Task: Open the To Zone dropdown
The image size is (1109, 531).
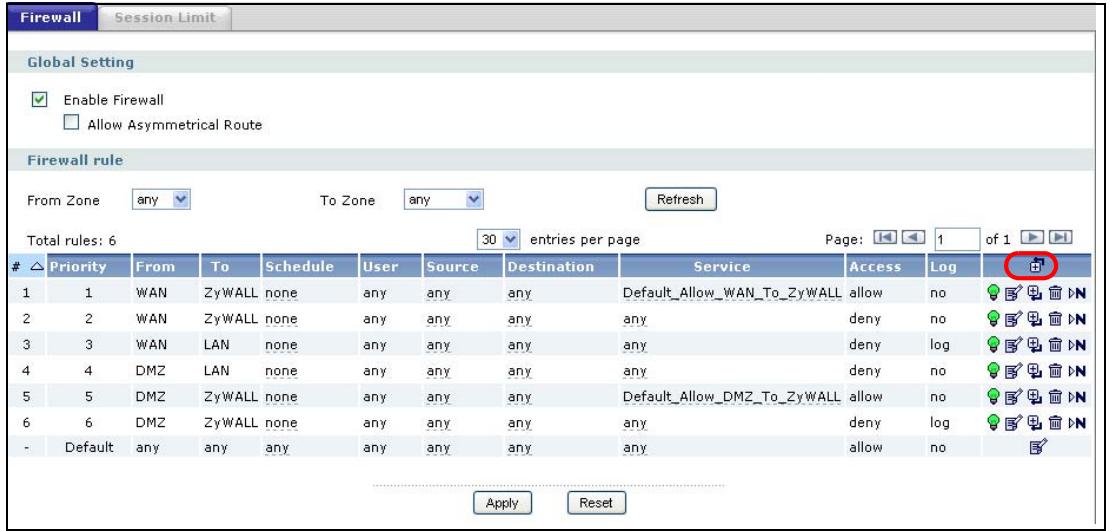Action: coord(443,200)
